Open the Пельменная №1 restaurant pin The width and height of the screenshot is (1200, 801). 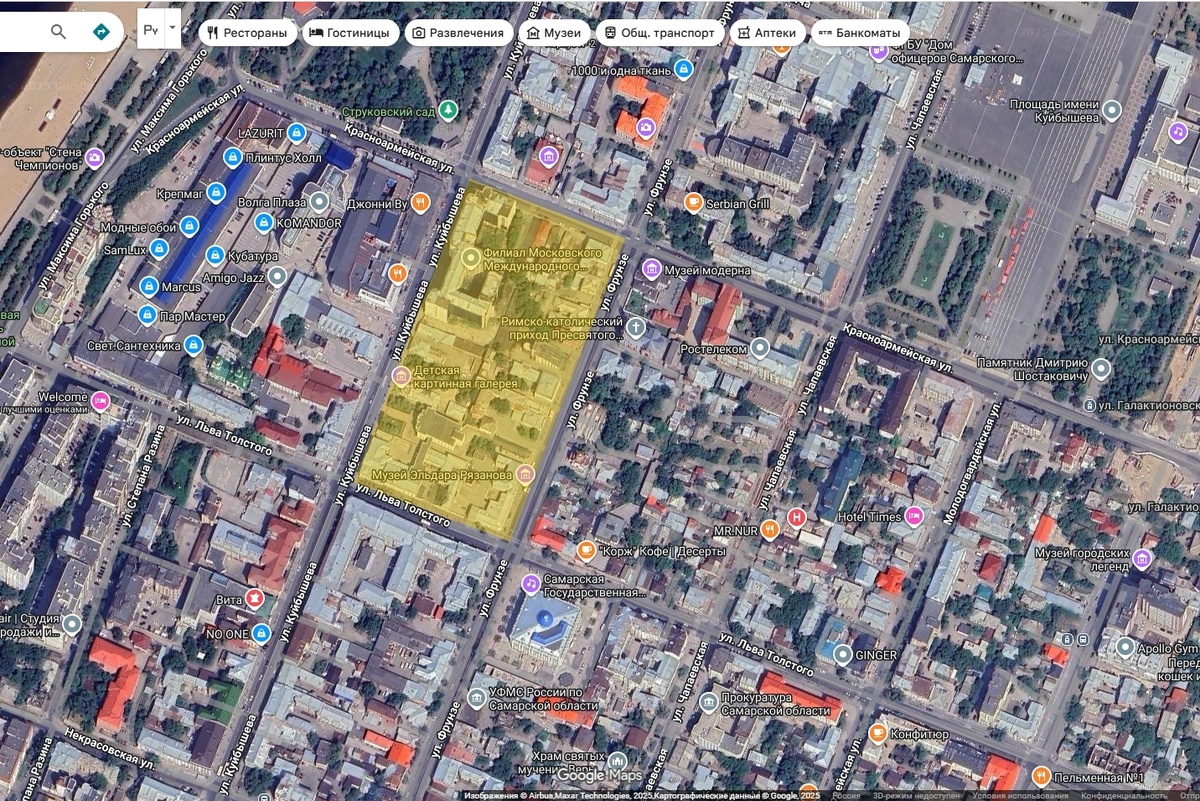point(1040,776)
